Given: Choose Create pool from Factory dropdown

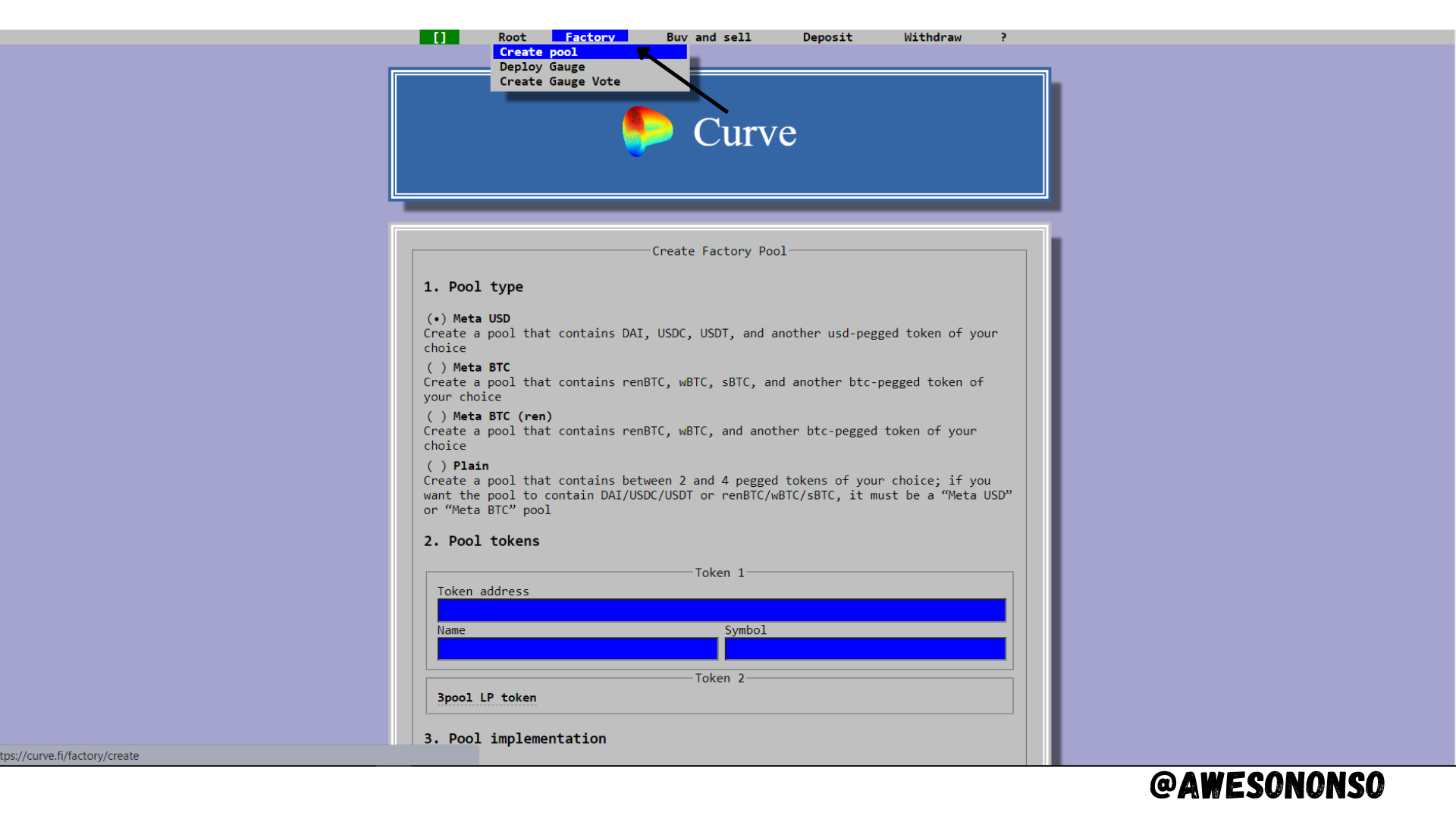Looking at the screenshot, I should point(590,52).
